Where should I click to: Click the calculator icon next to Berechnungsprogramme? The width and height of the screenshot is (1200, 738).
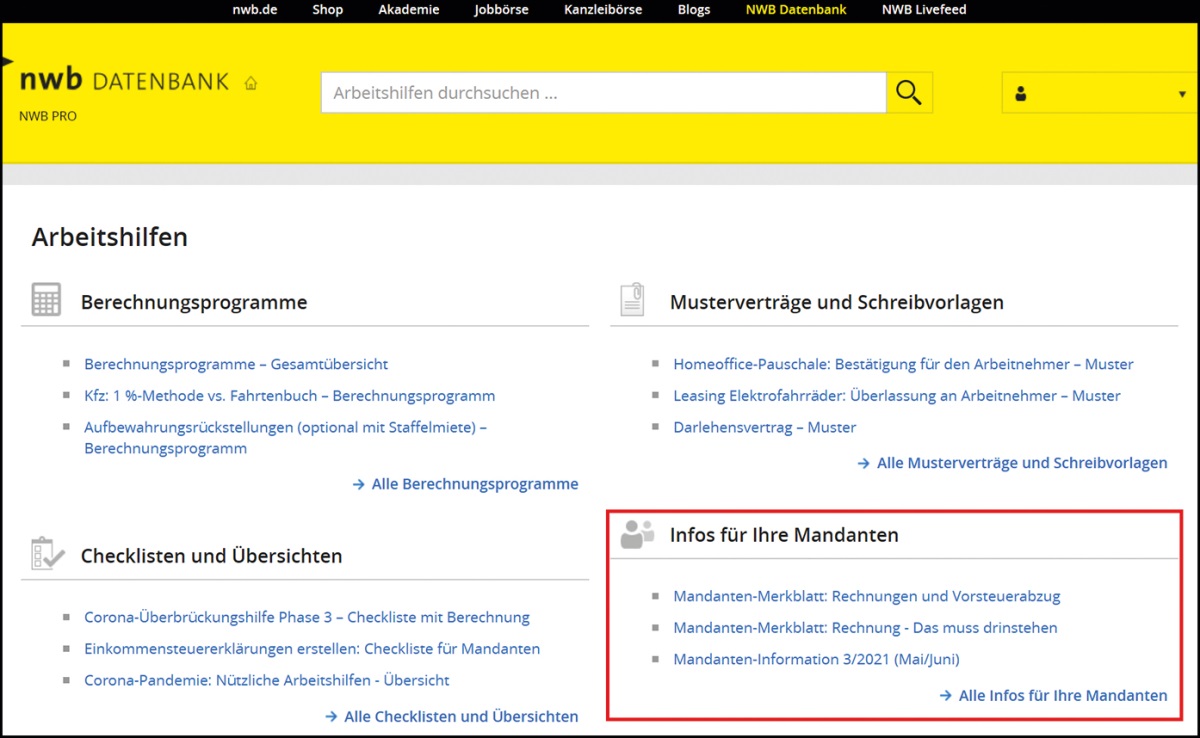(x=46, y=300)
